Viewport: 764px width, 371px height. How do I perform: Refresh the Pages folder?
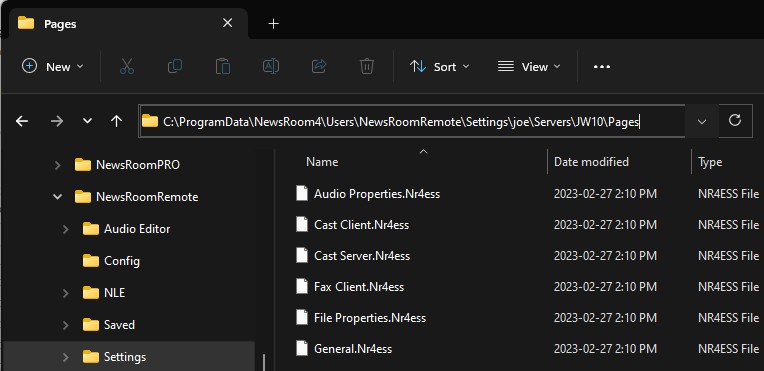click(x=734, y=120)
